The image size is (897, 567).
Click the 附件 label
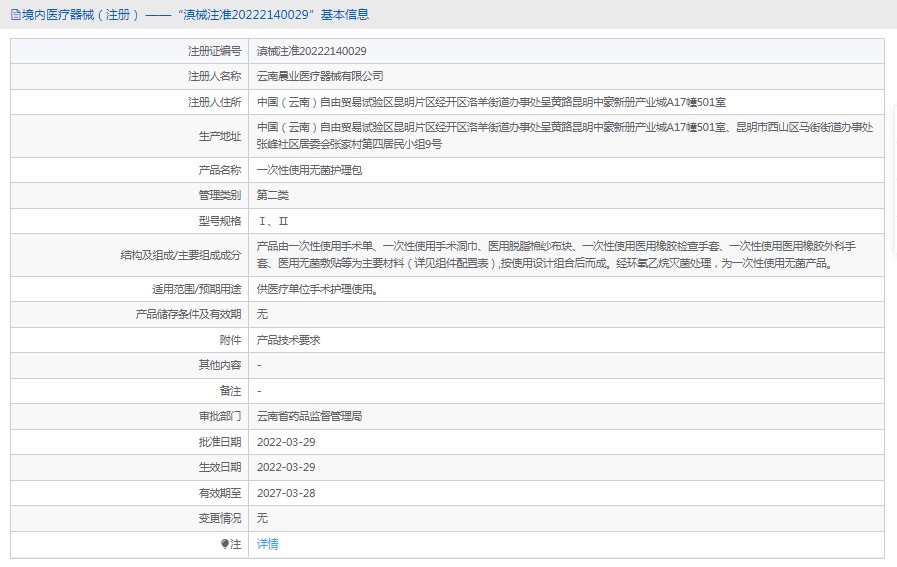[x=231, y=340]
